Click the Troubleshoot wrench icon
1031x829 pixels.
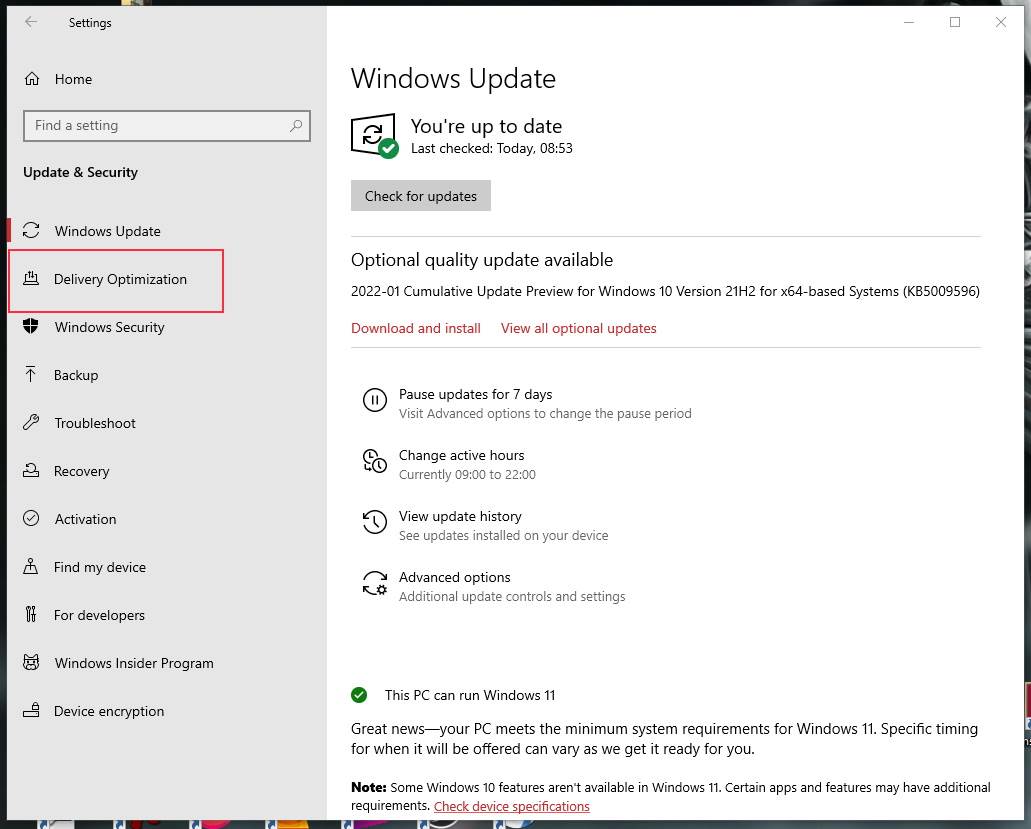(x=31, y=423)
